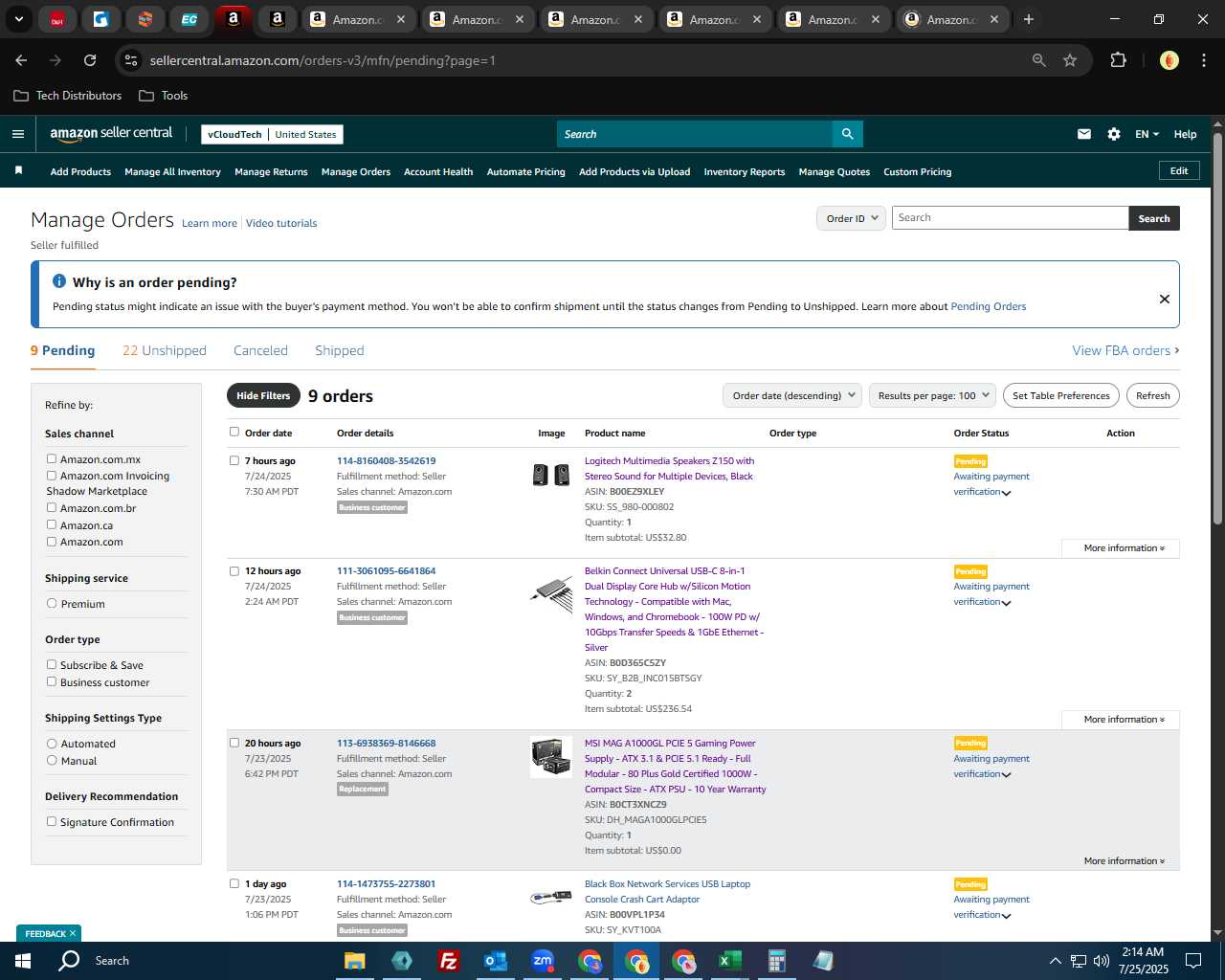This screenshot has height=980, width=1225.
Task: Open Windows Start menu
Action: point(23,961)
